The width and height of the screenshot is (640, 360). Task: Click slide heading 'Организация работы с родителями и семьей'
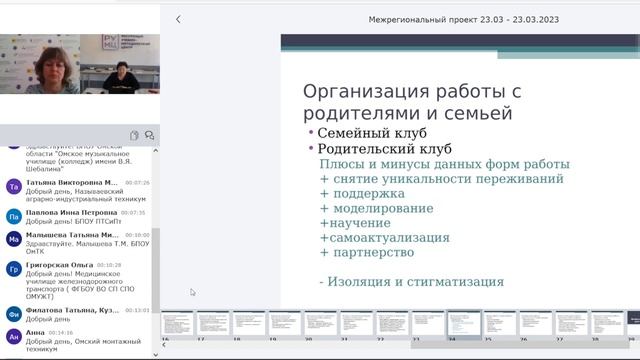click(412, 102)
